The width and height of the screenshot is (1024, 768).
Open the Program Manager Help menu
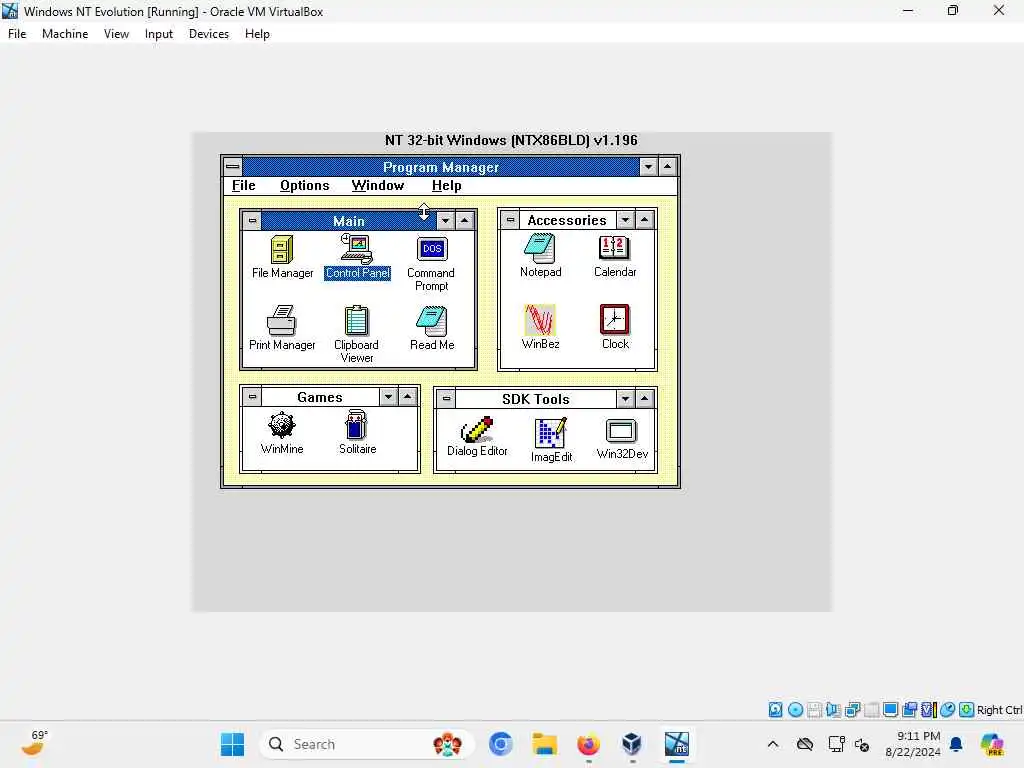[x=447, y=185]
